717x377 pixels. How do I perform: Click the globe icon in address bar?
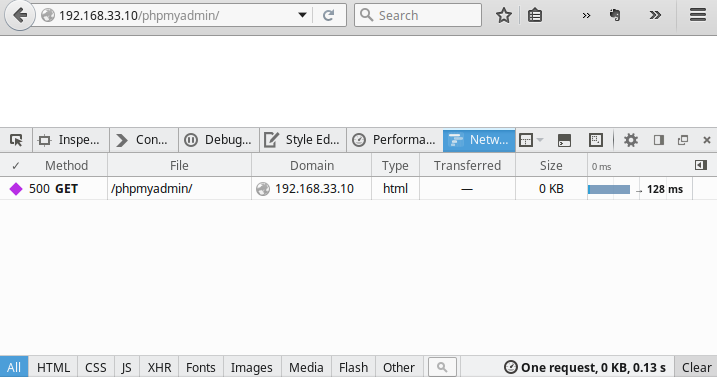coord(48,15)
